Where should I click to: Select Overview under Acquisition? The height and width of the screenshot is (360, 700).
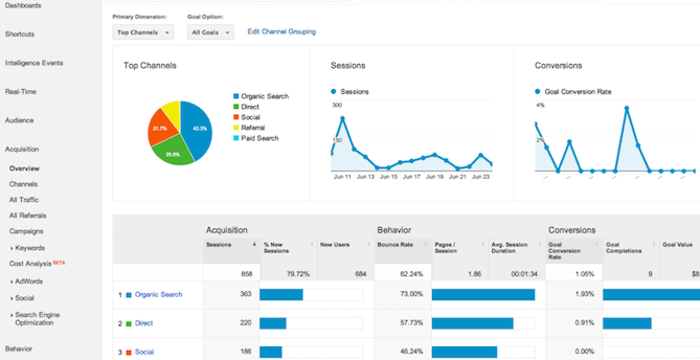(x=25, y=168)
